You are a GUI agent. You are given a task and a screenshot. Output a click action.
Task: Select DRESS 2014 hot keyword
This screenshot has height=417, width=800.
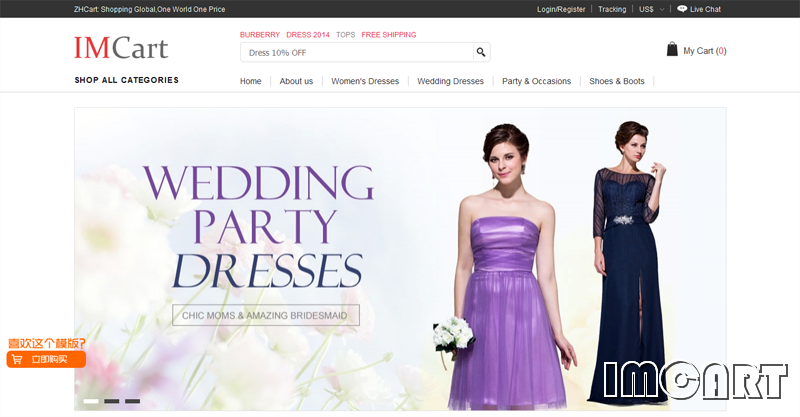[308, 35]
